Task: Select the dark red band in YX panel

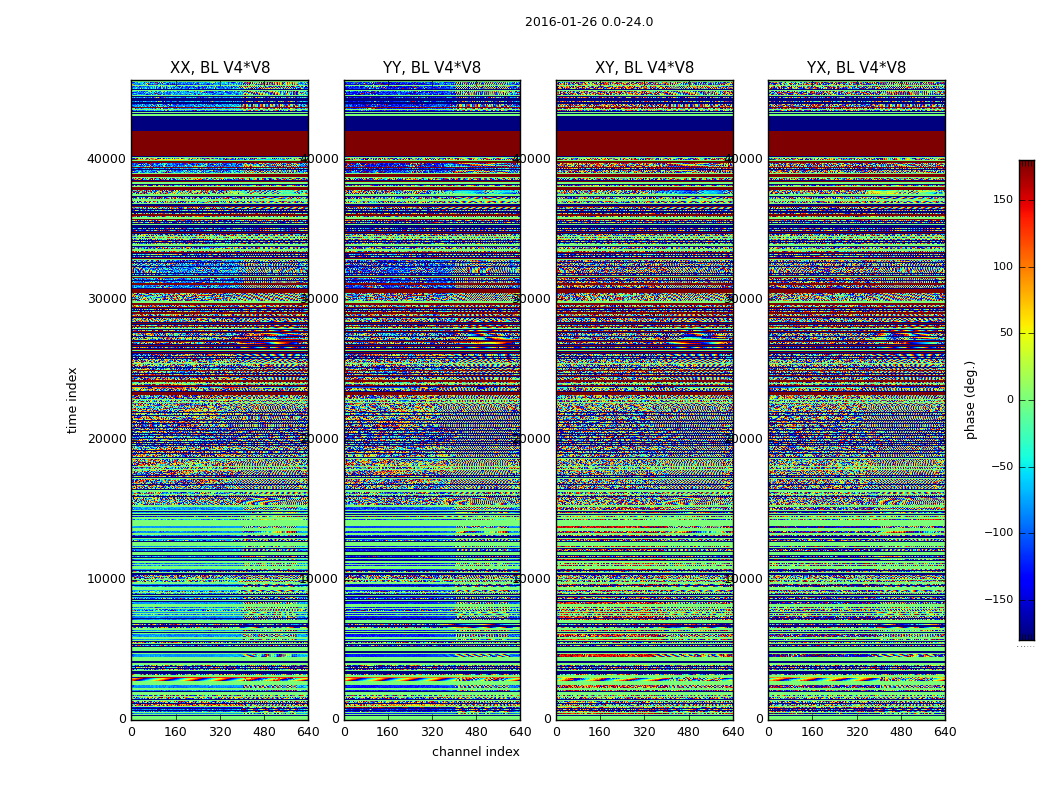Action: click(x=856, y=143)
